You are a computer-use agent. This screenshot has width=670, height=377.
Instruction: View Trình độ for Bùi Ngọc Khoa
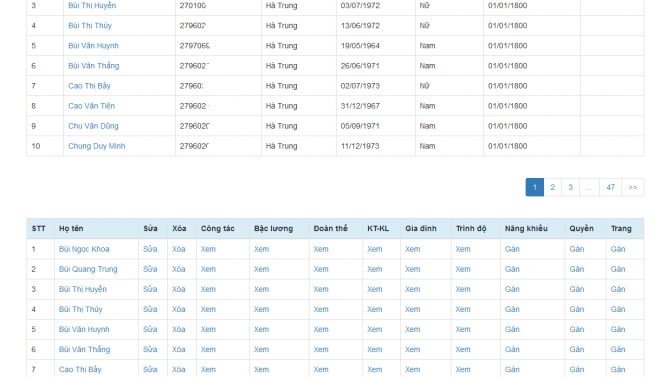[463, 249]
